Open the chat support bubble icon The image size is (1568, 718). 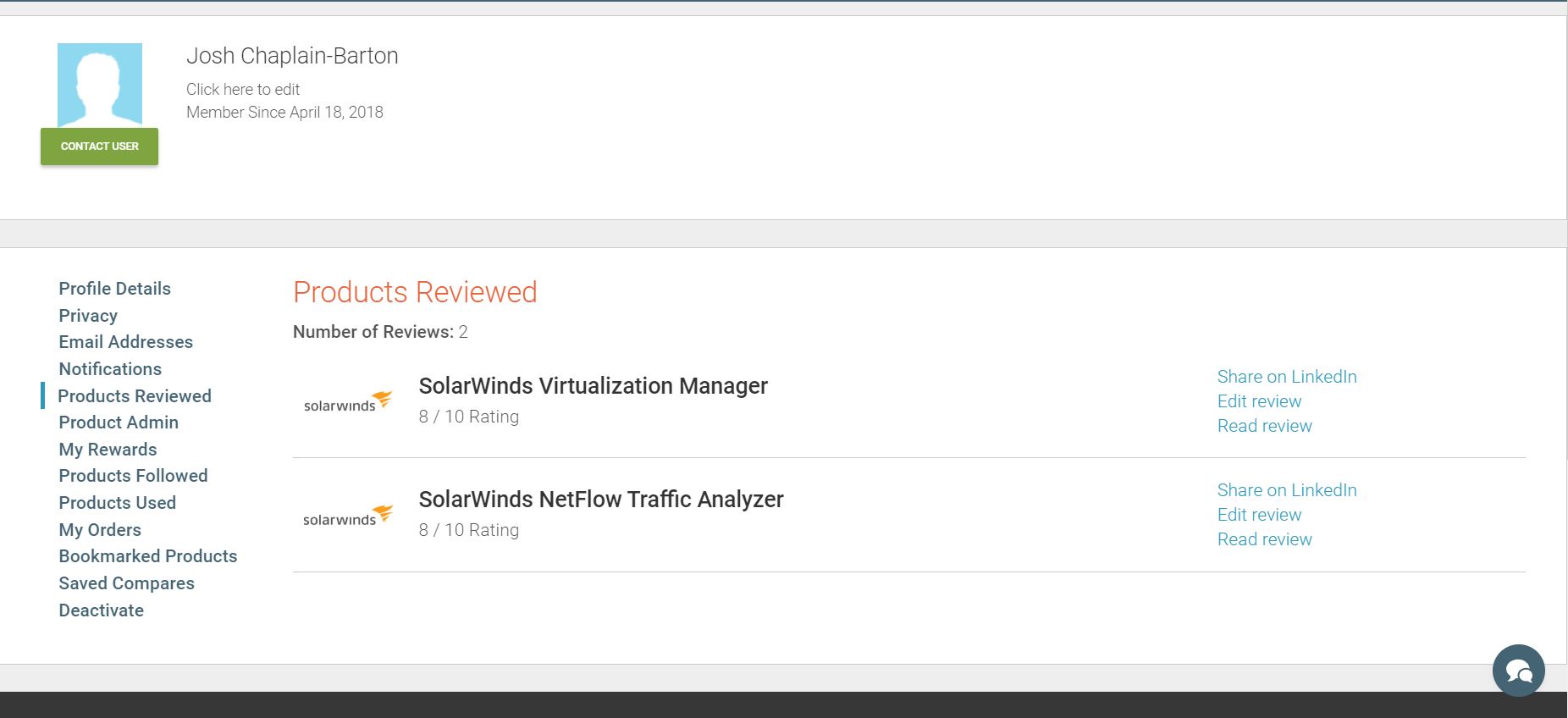(x=1518, y=671)
